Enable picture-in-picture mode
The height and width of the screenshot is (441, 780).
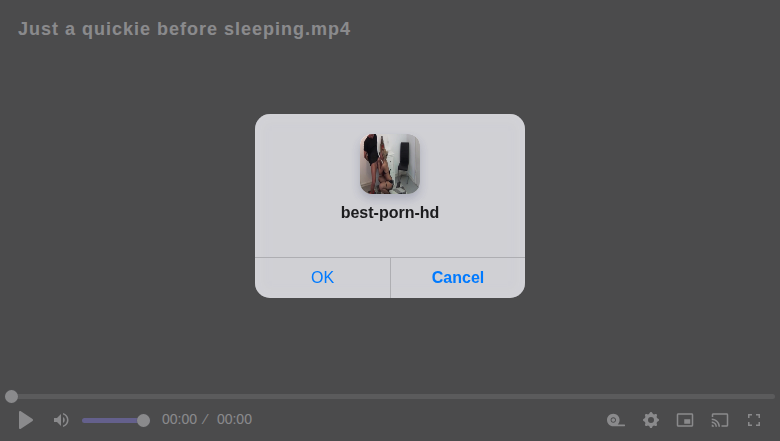click(x=685, y=420)
